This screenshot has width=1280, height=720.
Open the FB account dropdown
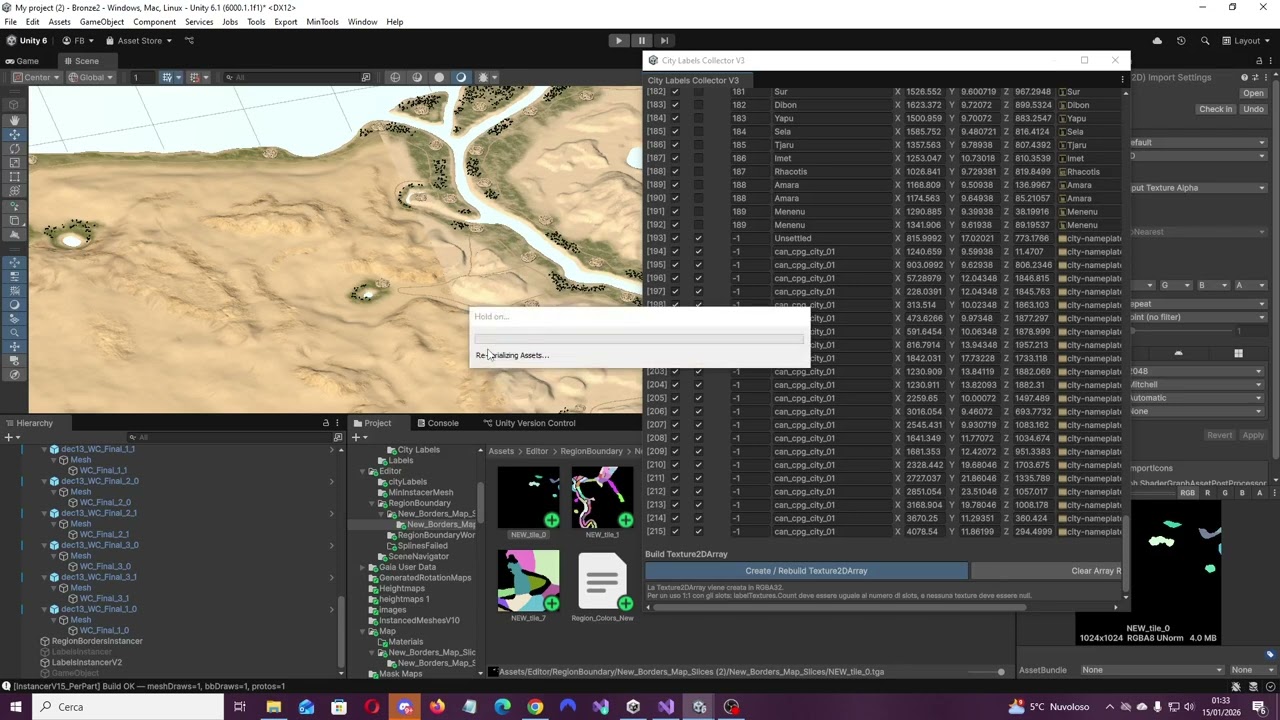79,41
